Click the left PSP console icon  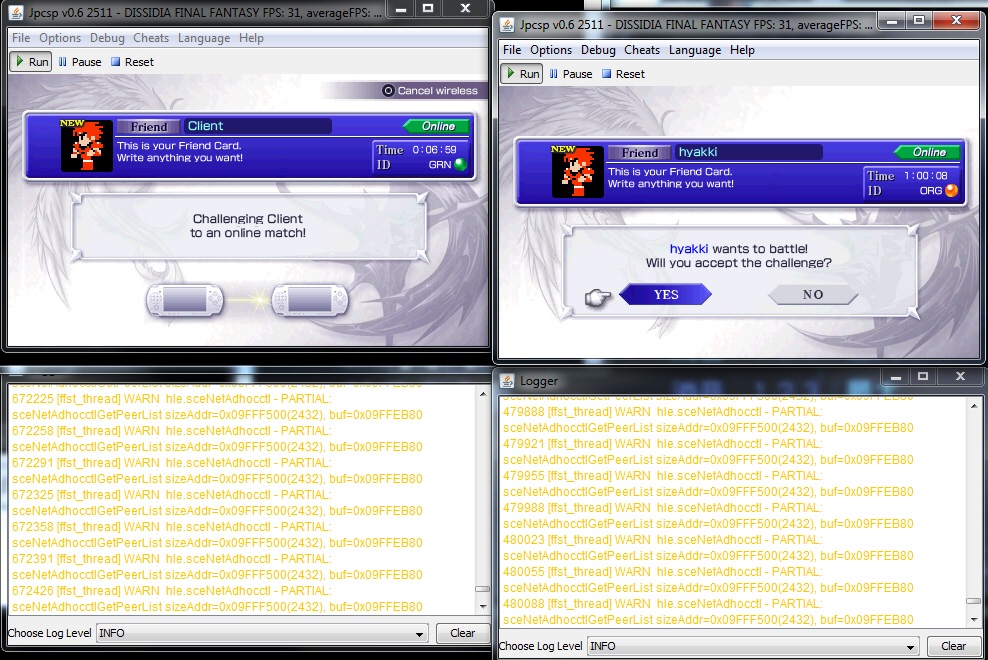point(185,300)
